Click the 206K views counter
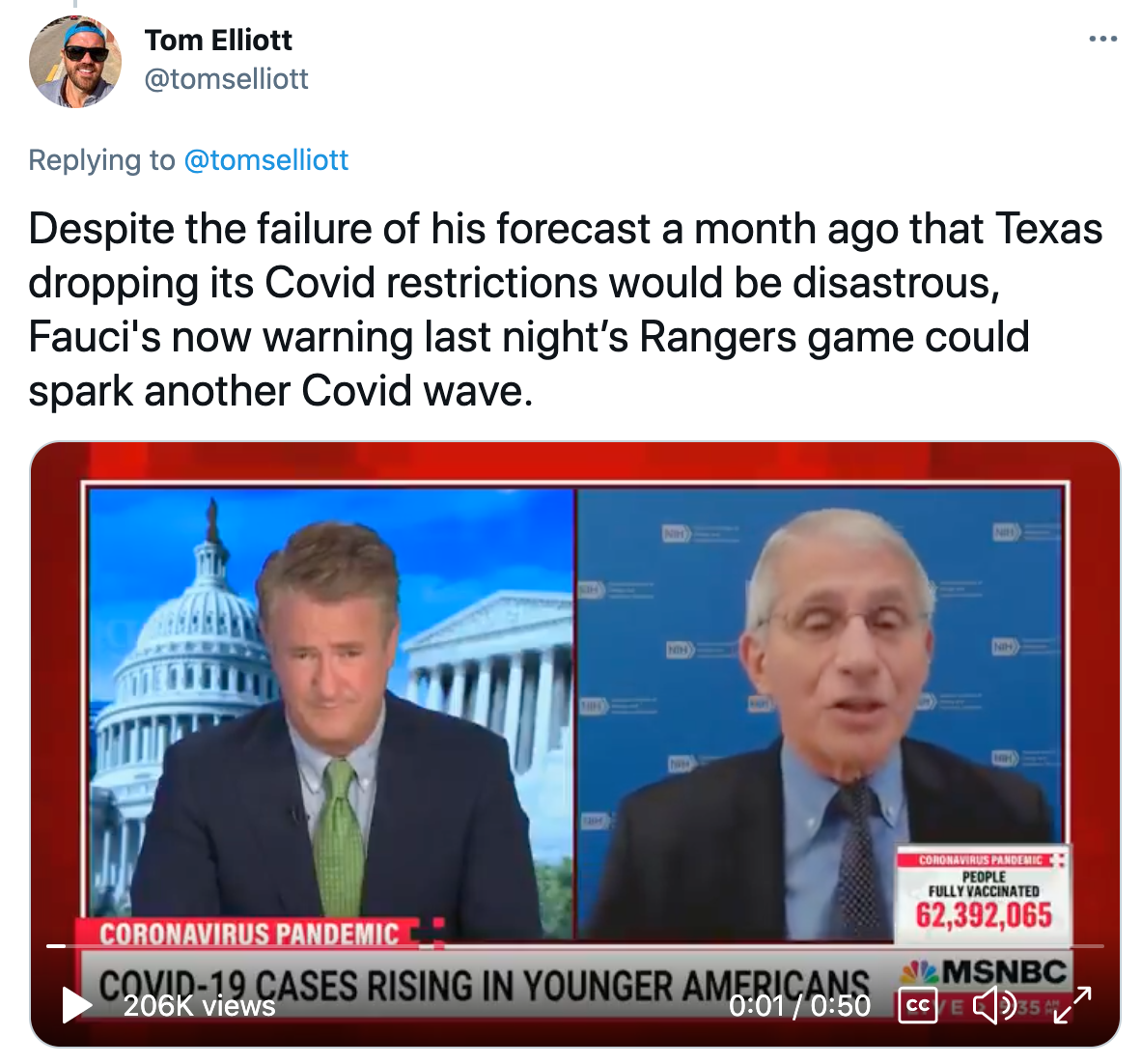This screenshot has width=1141, height=1064. 200,1006
